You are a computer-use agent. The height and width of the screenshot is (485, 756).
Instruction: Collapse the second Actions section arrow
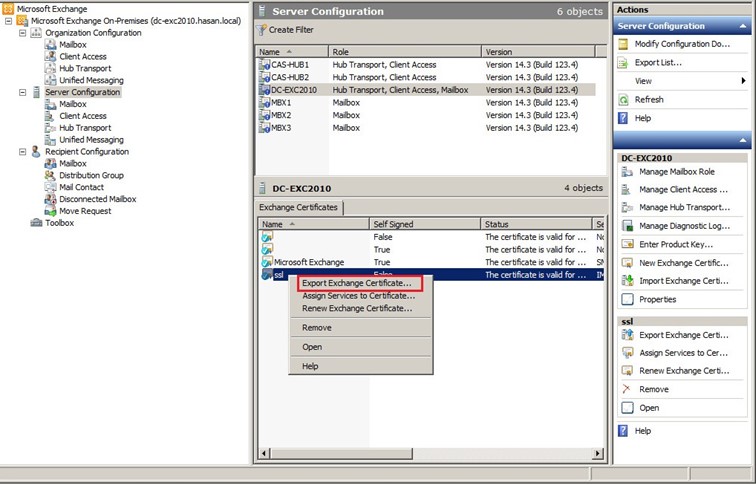click(742, 141)
